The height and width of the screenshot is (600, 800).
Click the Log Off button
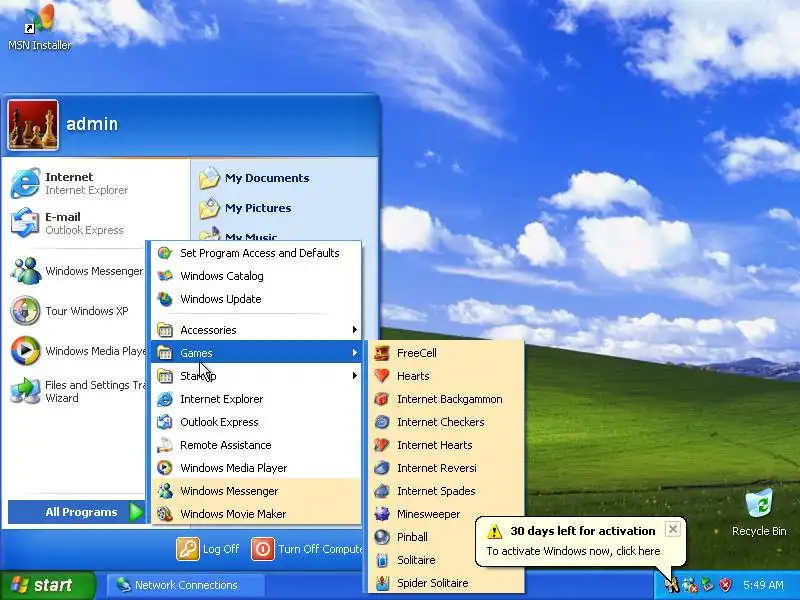click(x=208, y=549)
